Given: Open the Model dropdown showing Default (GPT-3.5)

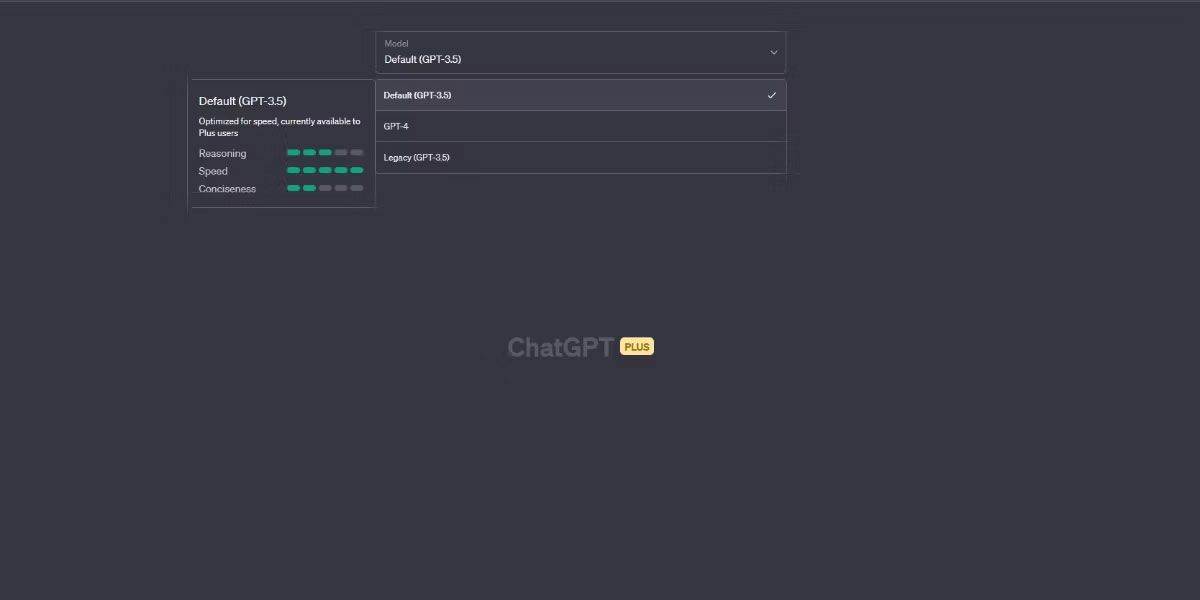Looking at the screenshot, I should tap(580, 52).
